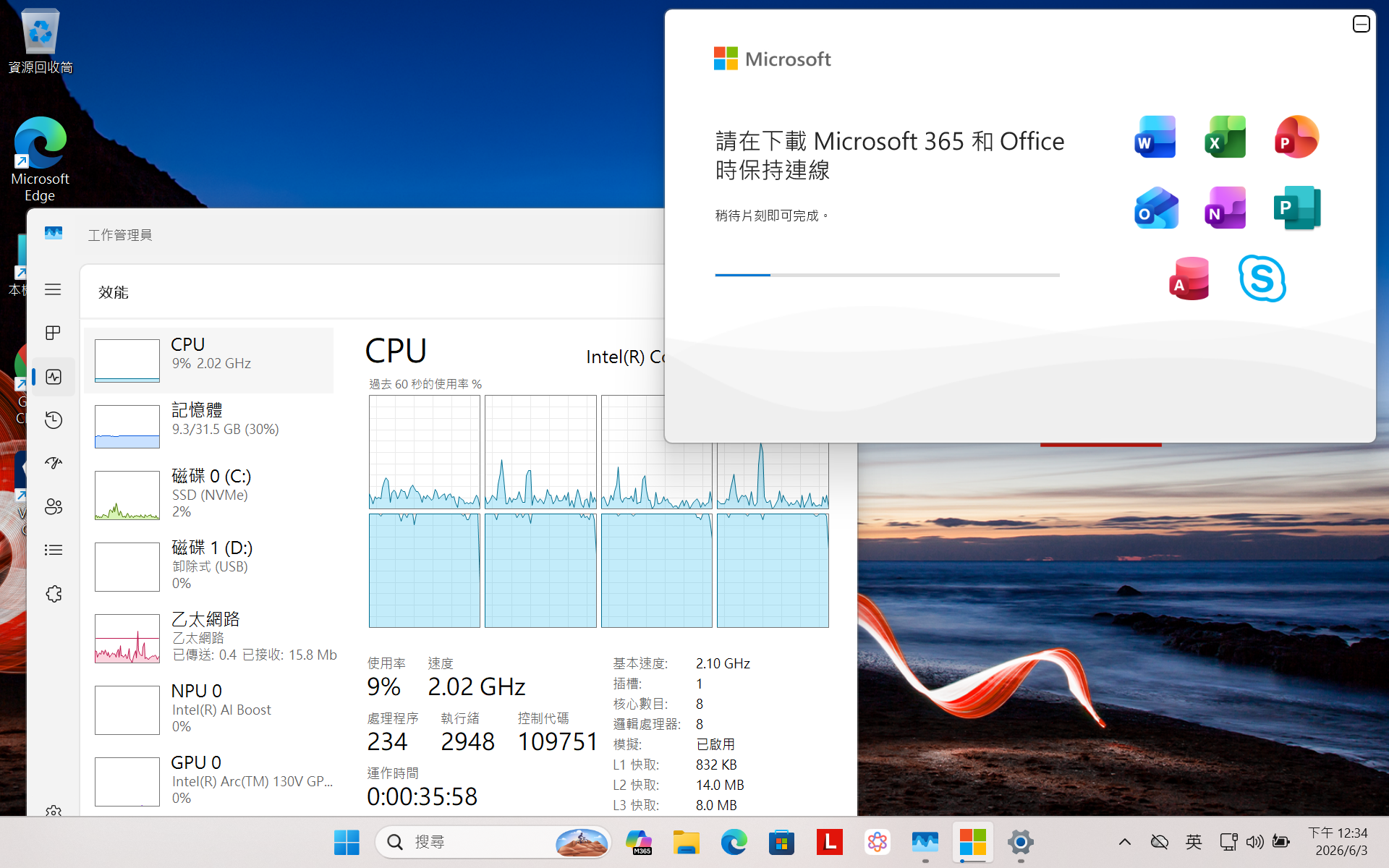Open the Details page list icon
The height and width of the screenshot is (868, 1389).
(x=54, y=550)
